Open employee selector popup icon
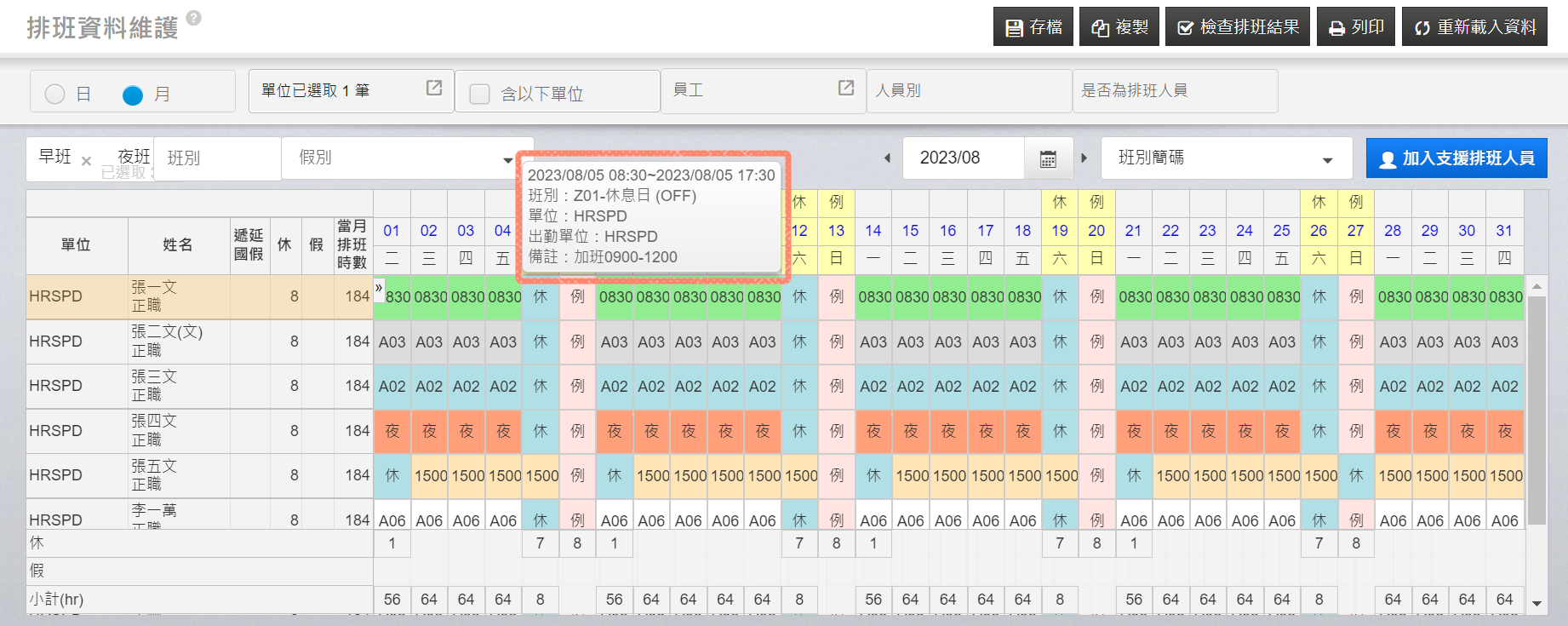The image size is (1568, 626). point(846,88)
